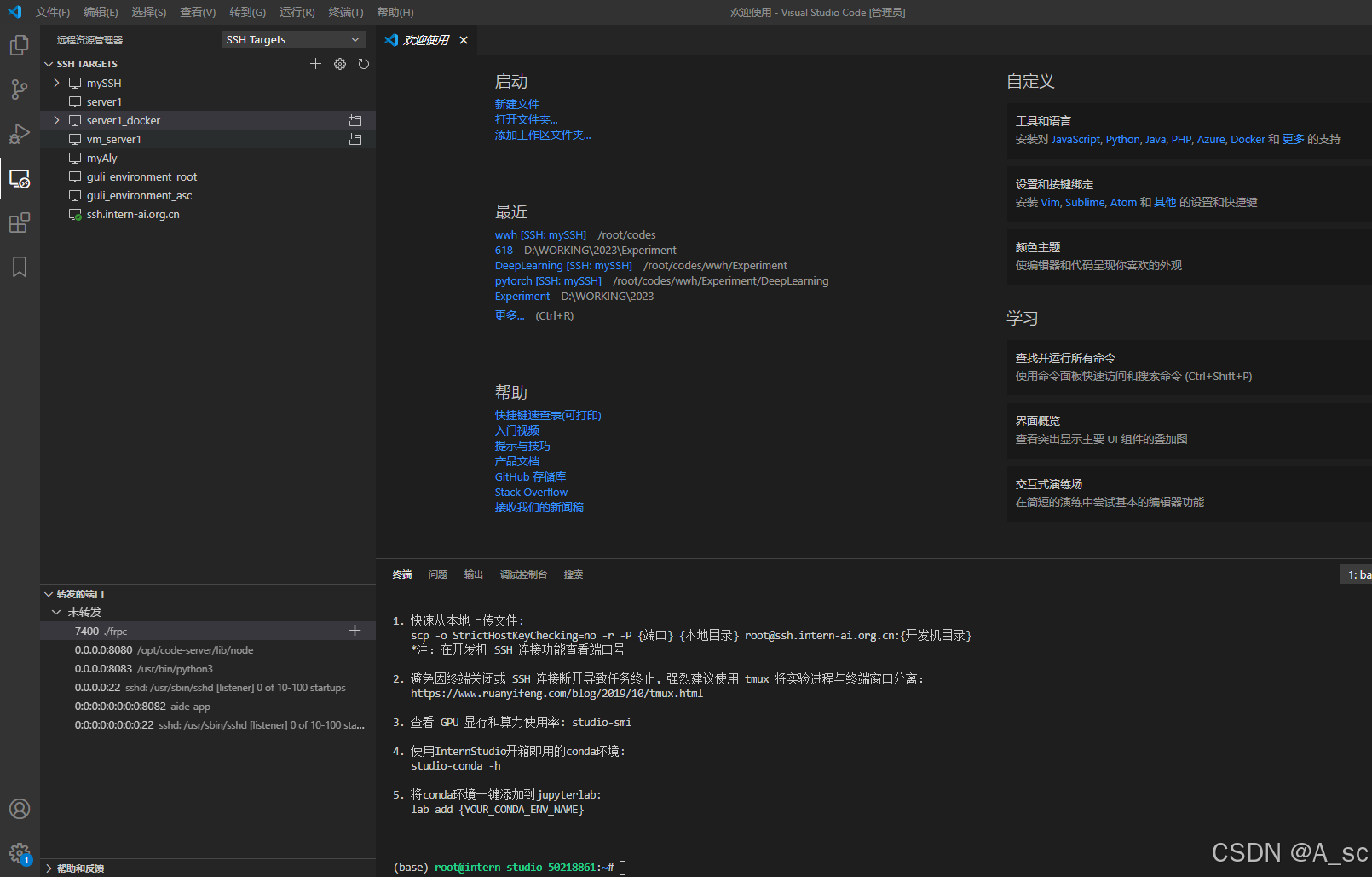This screenshot has height=877, width=1372.
Task: Install Python language support link
Action: (1122, 140)
